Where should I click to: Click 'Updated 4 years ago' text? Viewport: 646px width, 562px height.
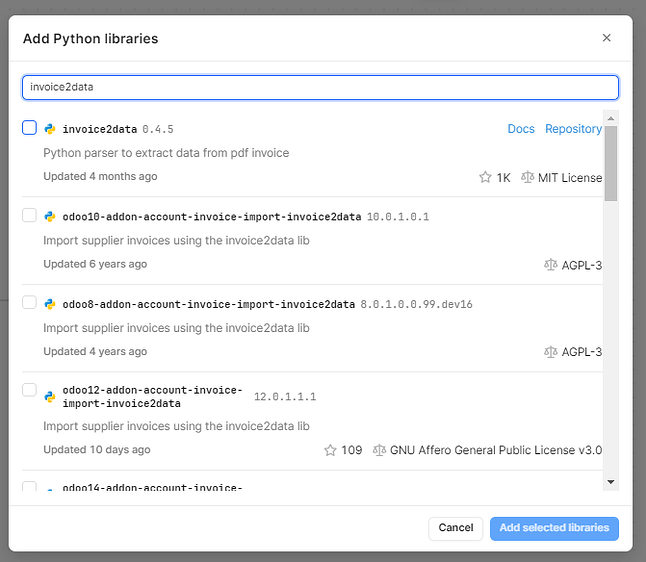pos(95,351)
